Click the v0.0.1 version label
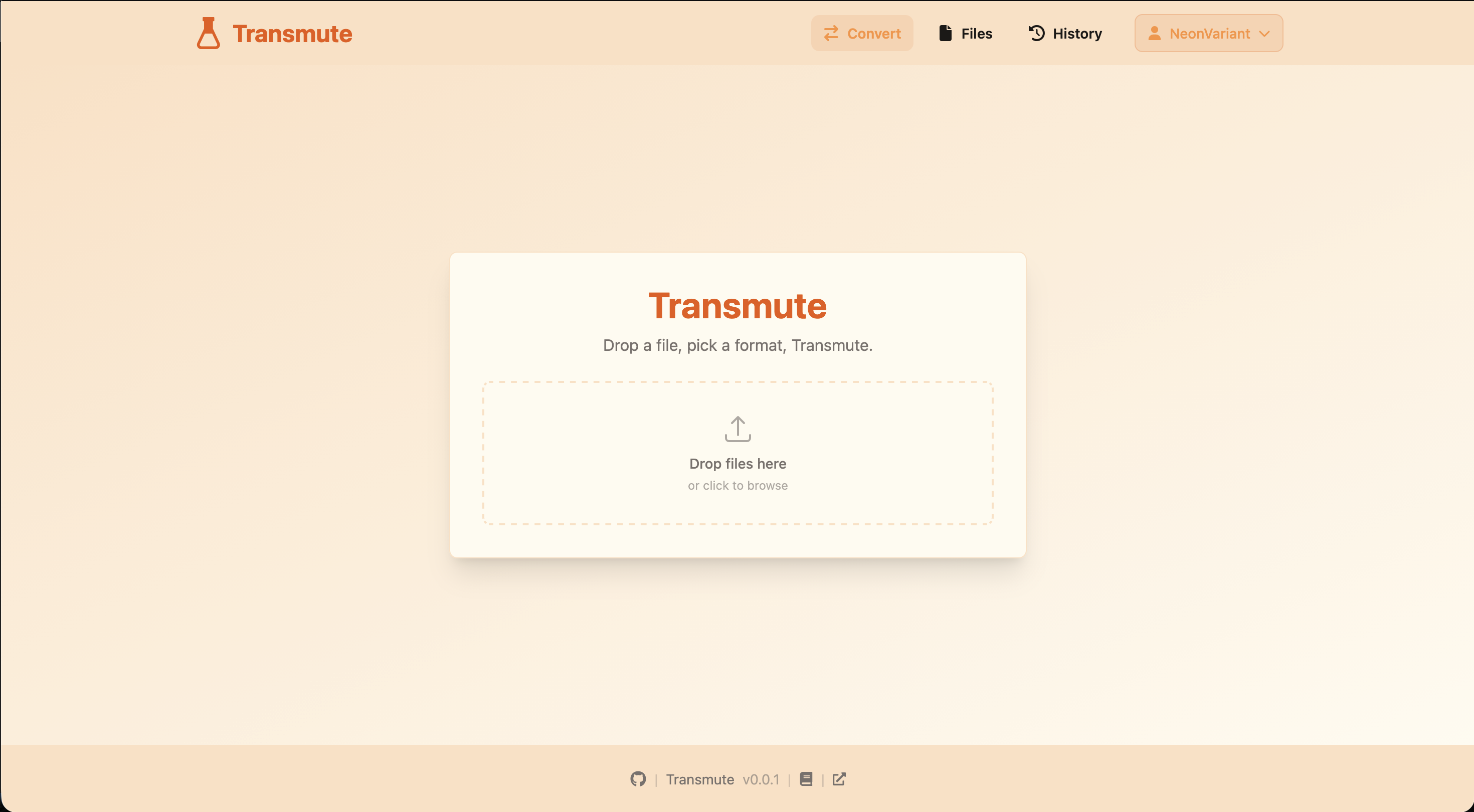This screenshot has width=1474, height=812. pos(762,779)
